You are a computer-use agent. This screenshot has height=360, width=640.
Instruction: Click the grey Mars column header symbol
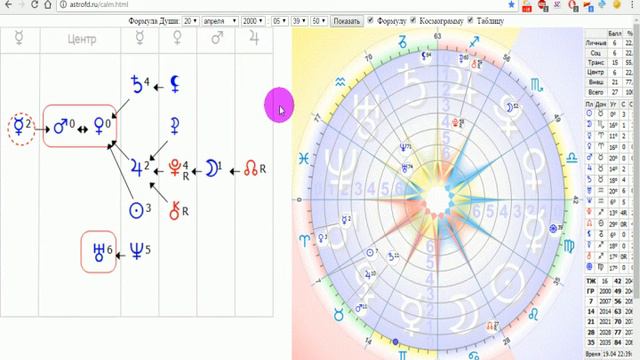(217, 38)
